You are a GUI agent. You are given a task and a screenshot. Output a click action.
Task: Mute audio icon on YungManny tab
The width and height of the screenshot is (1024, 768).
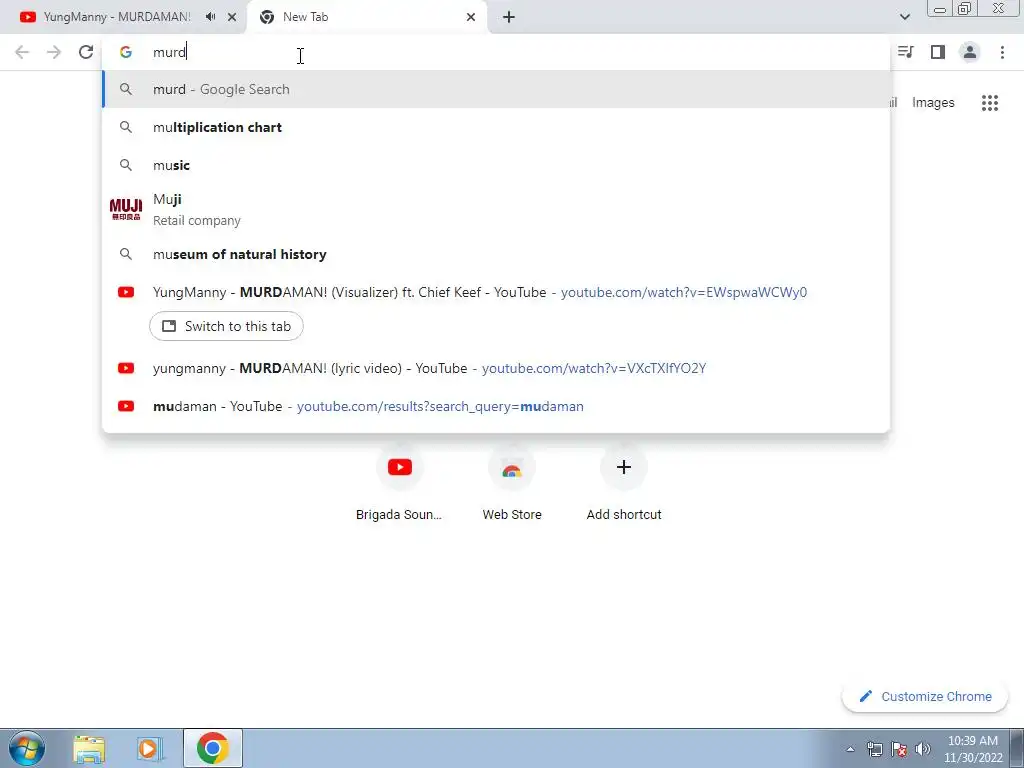[x=210, y=17]
